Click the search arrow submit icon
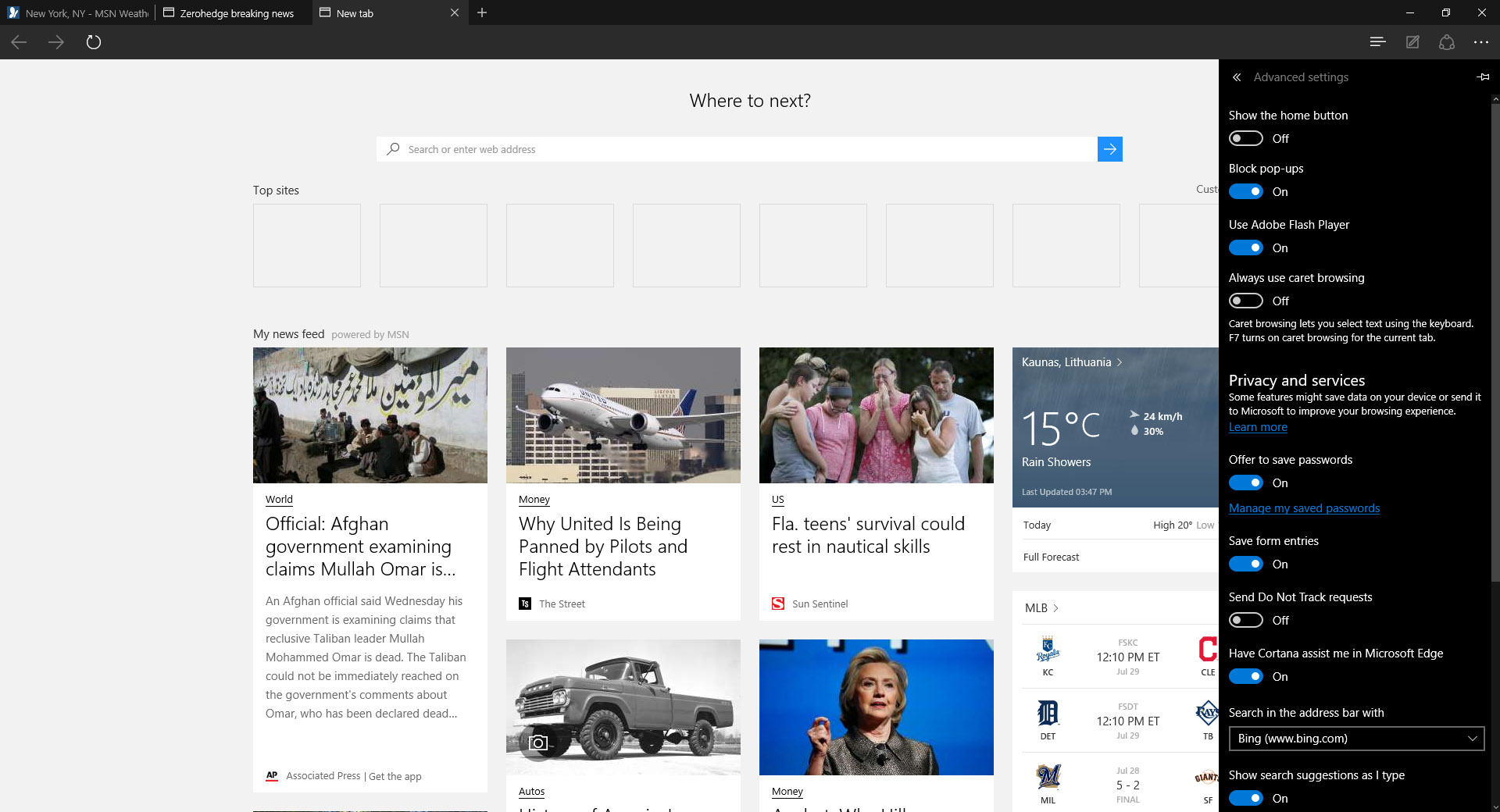Viewport: 1500px width, 812px height. pos(1109,149)
